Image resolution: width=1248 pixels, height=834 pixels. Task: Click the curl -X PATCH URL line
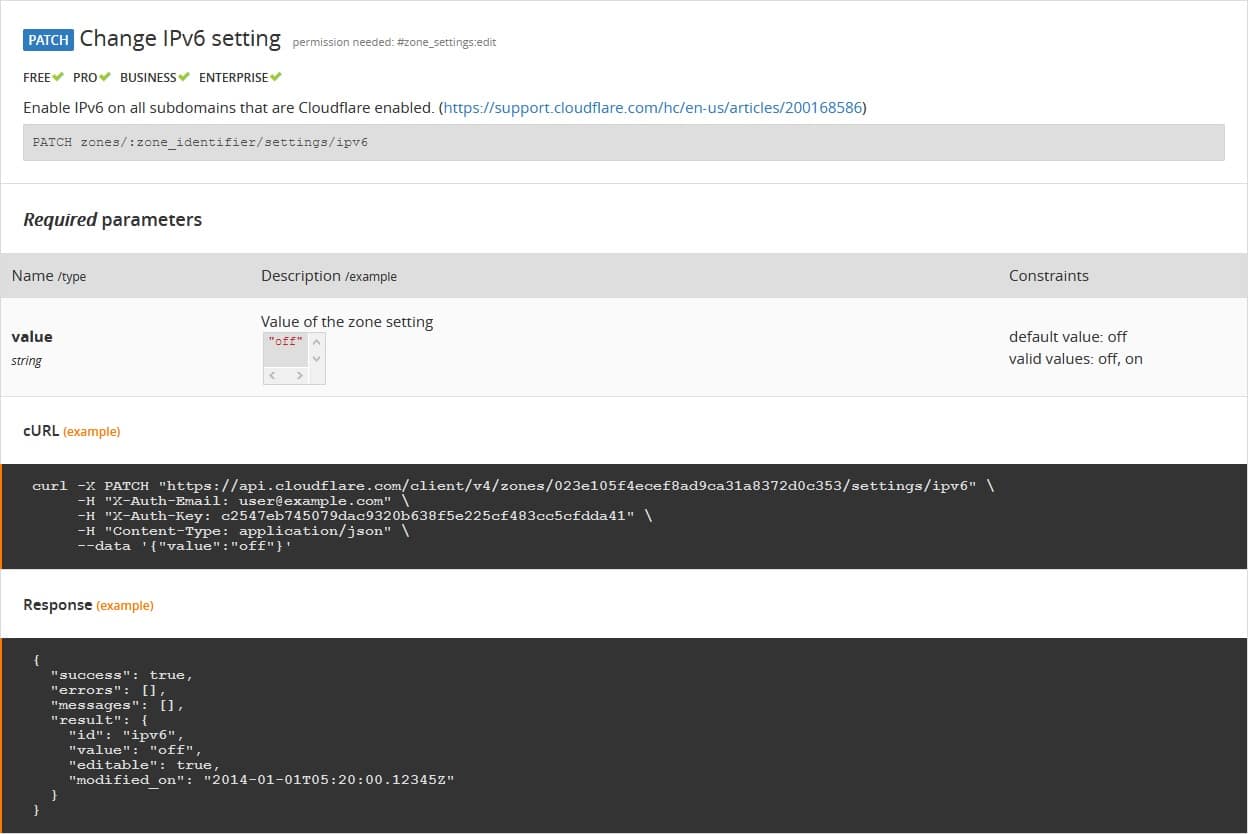coord(513,486)
